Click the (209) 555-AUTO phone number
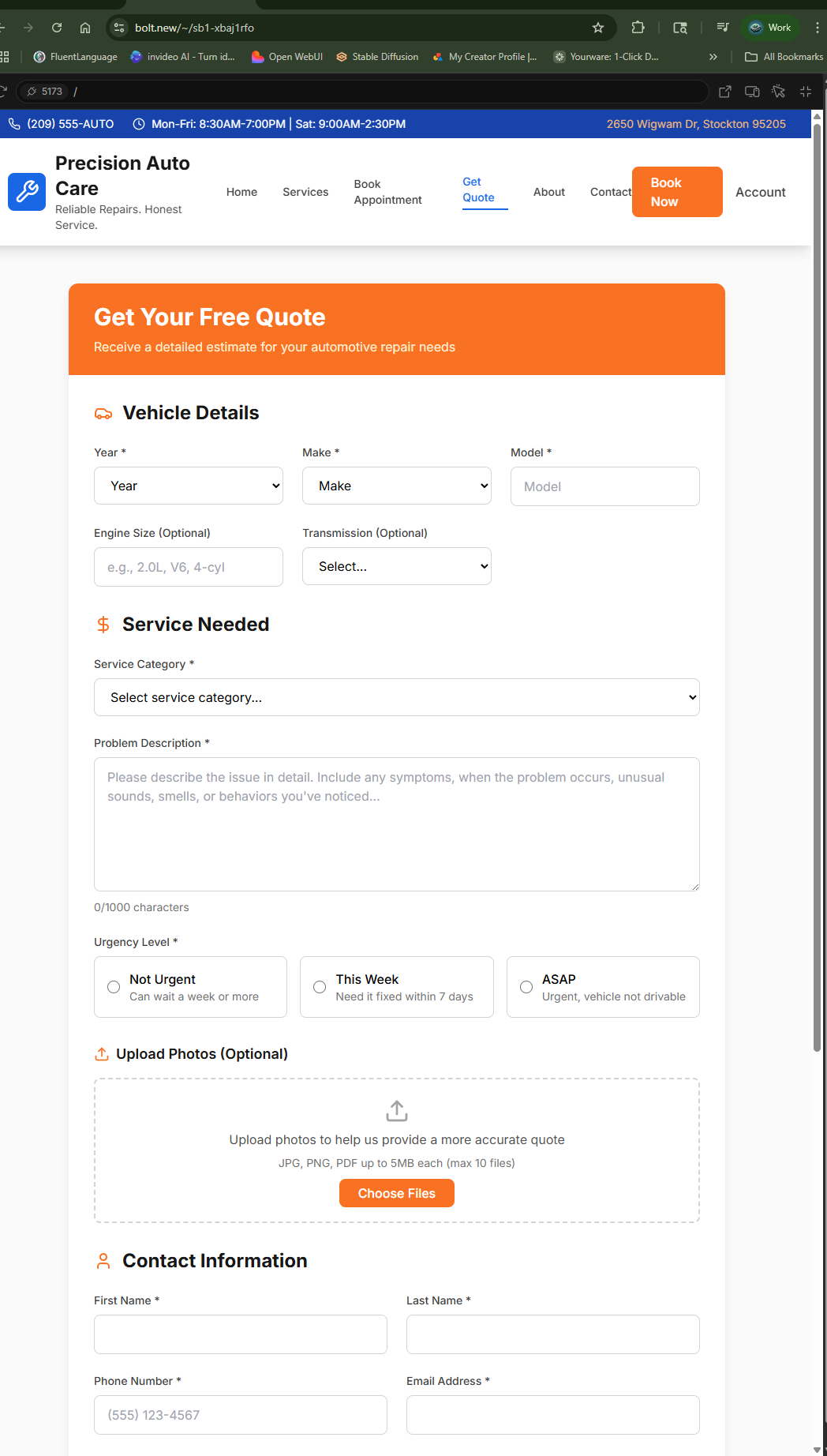This screenshot has width=827, height=1456. click(x=70, y=124)
